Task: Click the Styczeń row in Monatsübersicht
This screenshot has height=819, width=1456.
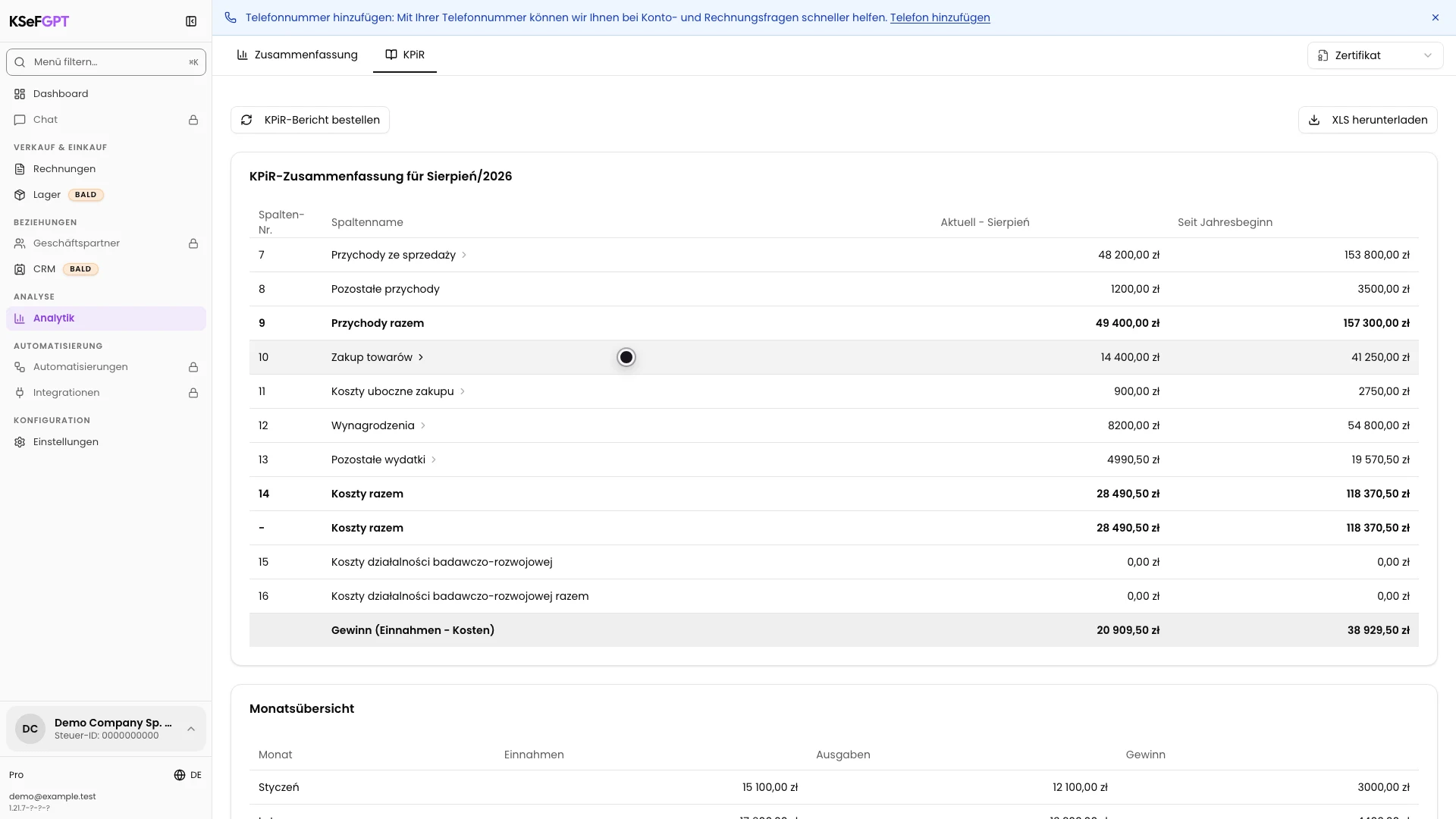Action: pos(834,787)
